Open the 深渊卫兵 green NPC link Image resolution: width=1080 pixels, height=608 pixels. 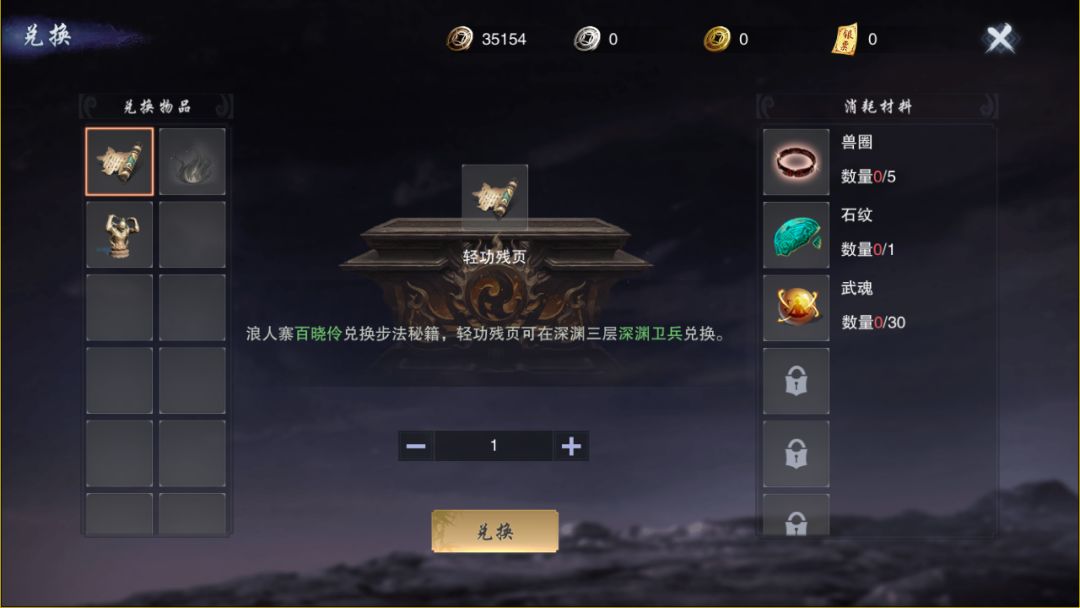650,334
